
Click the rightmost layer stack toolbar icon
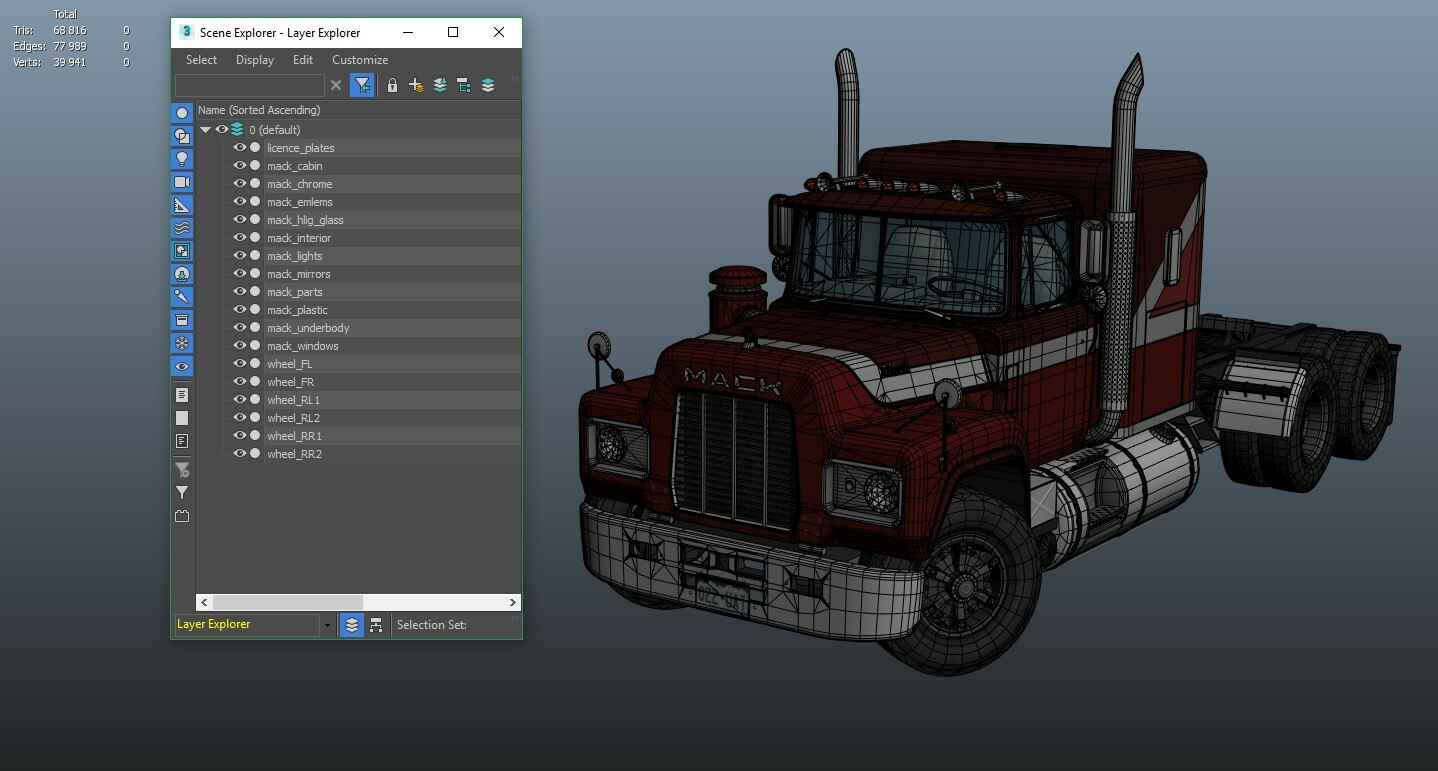(x=488, y=86)
